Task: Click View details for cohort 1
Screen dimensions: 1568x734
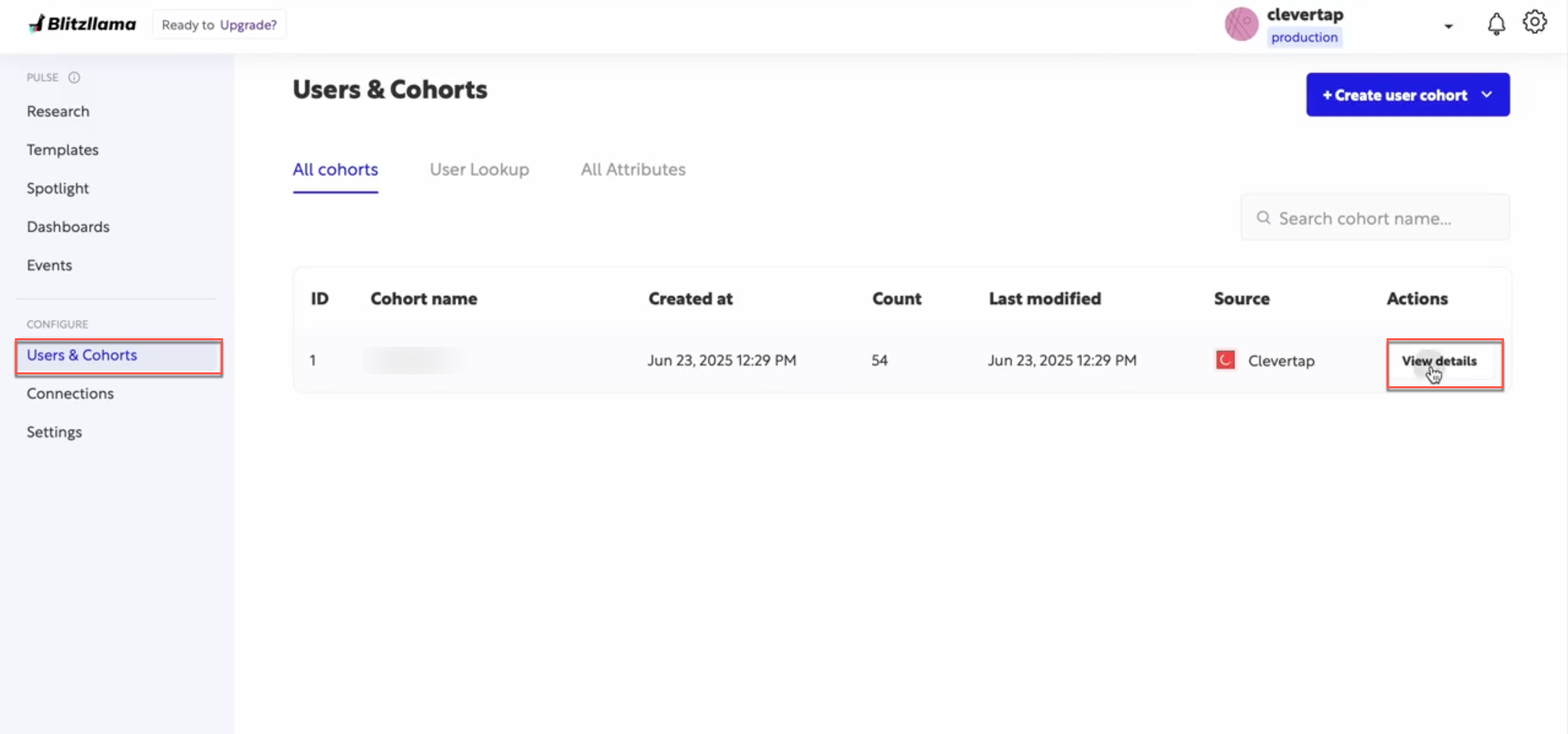Action: click(1439, 361)
